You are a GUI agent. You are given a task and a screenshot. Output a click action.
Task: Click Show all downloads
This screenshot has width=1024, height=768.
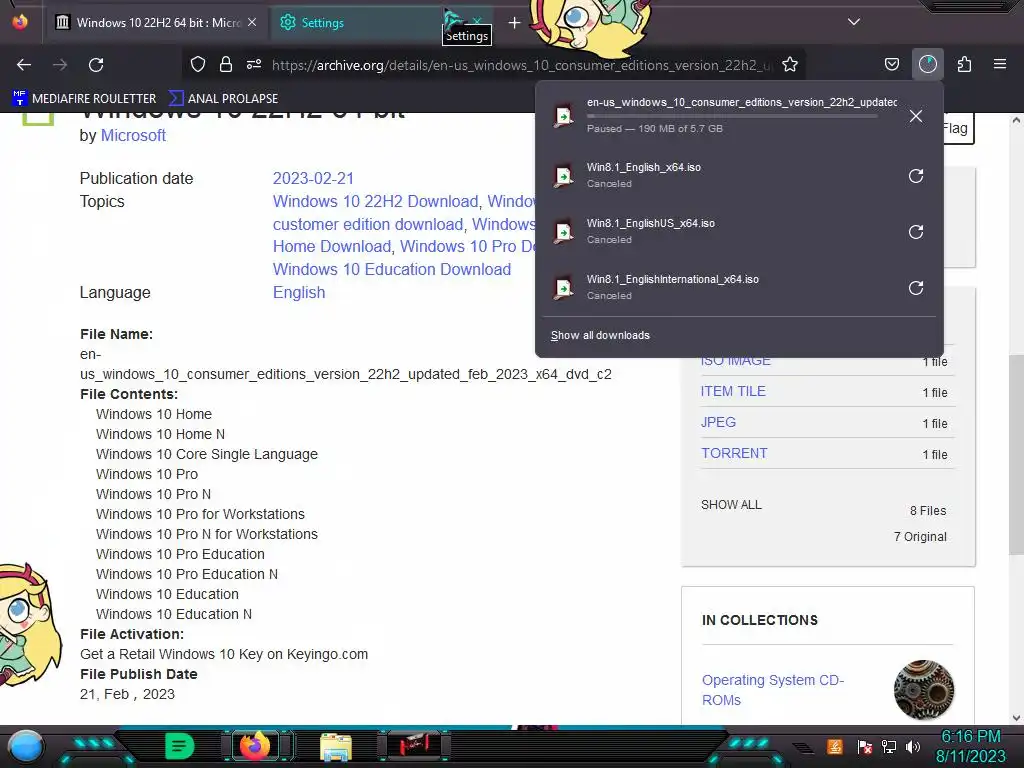tap(600, 335)
